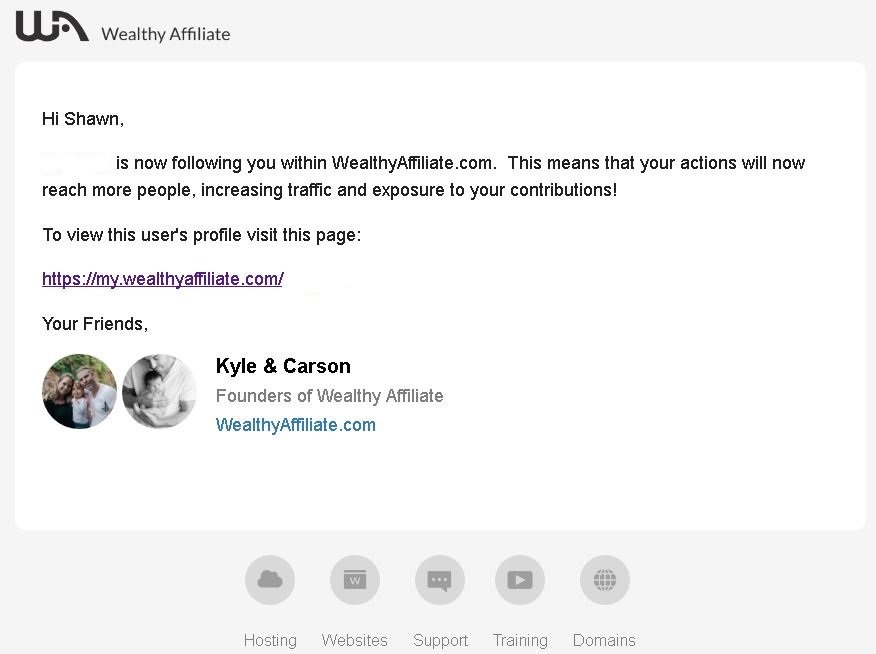Open the Websites footer label
This screenshot has width=876, height=654.
pyautogui.click(x=355, y=640)
